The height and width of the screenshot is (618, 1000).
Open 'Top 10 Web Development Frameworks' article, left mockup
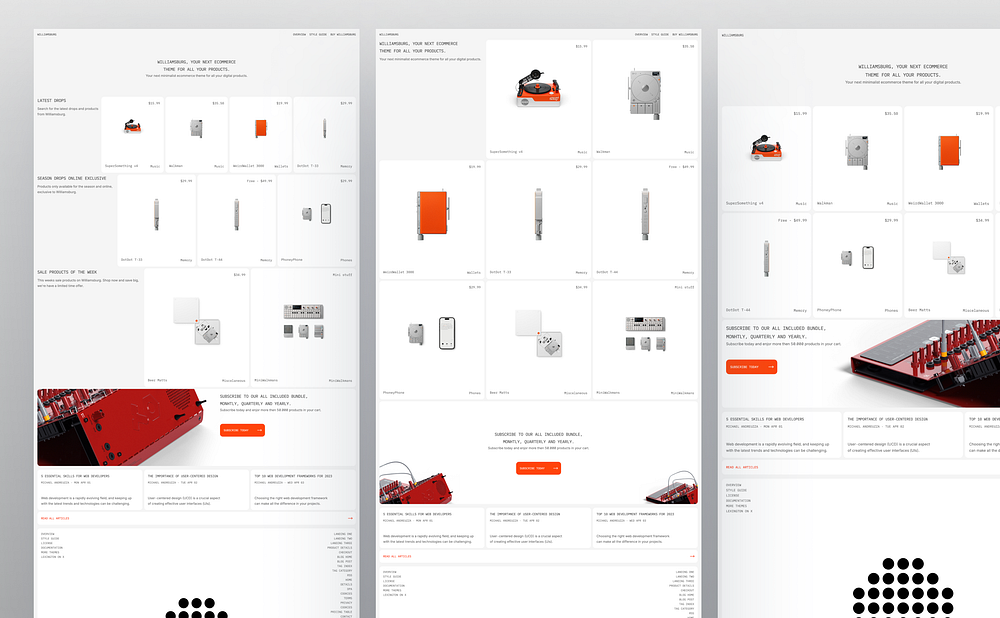(304, 490)
